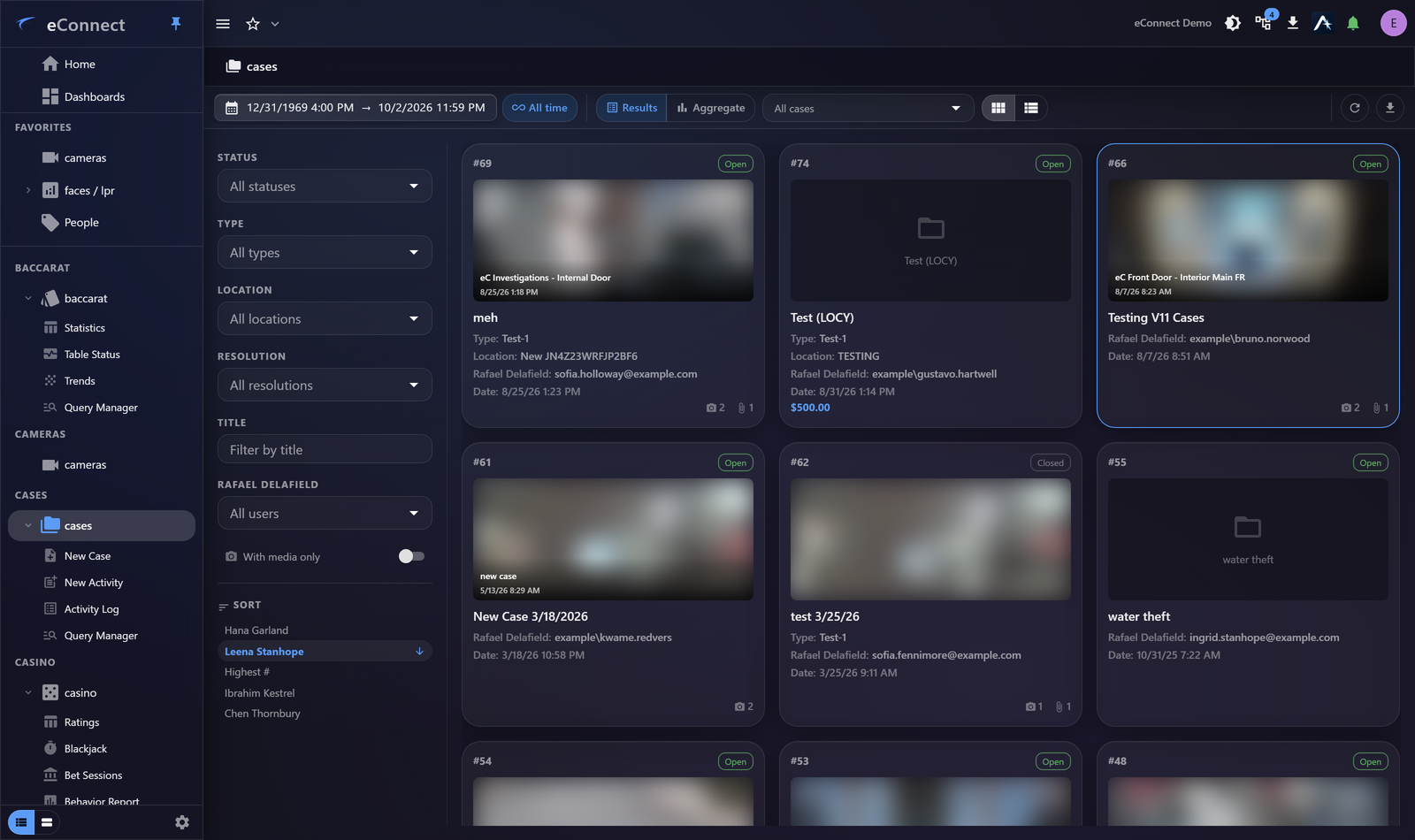Open the All resolutions dropdown
1415x840 pixels.
[325, 386]
